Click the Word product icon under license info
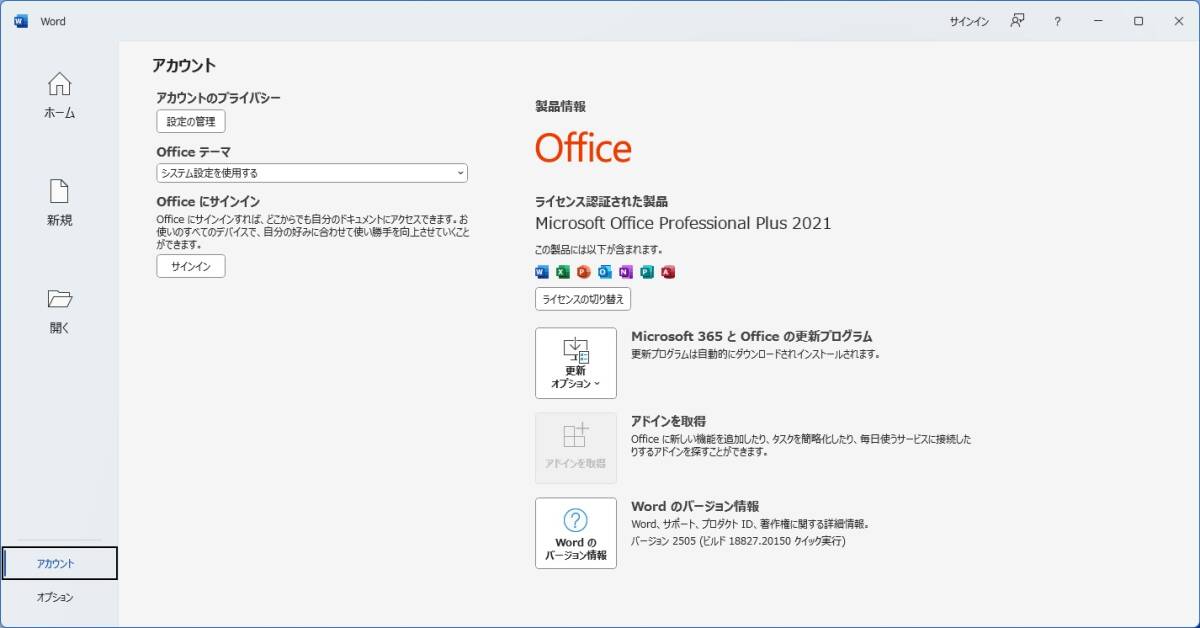 click(x=542, y=272)
